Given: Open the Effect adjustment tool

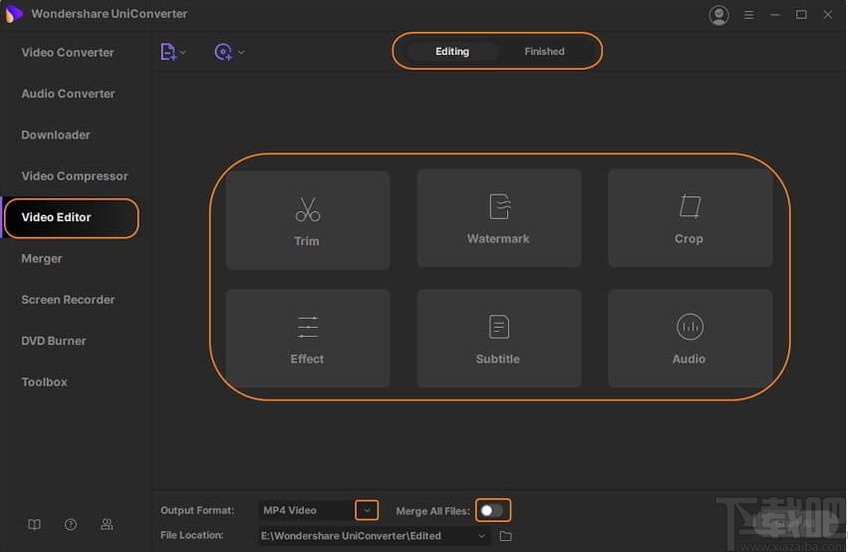Looking at the screenshot, I should click(x=307, y=338).
